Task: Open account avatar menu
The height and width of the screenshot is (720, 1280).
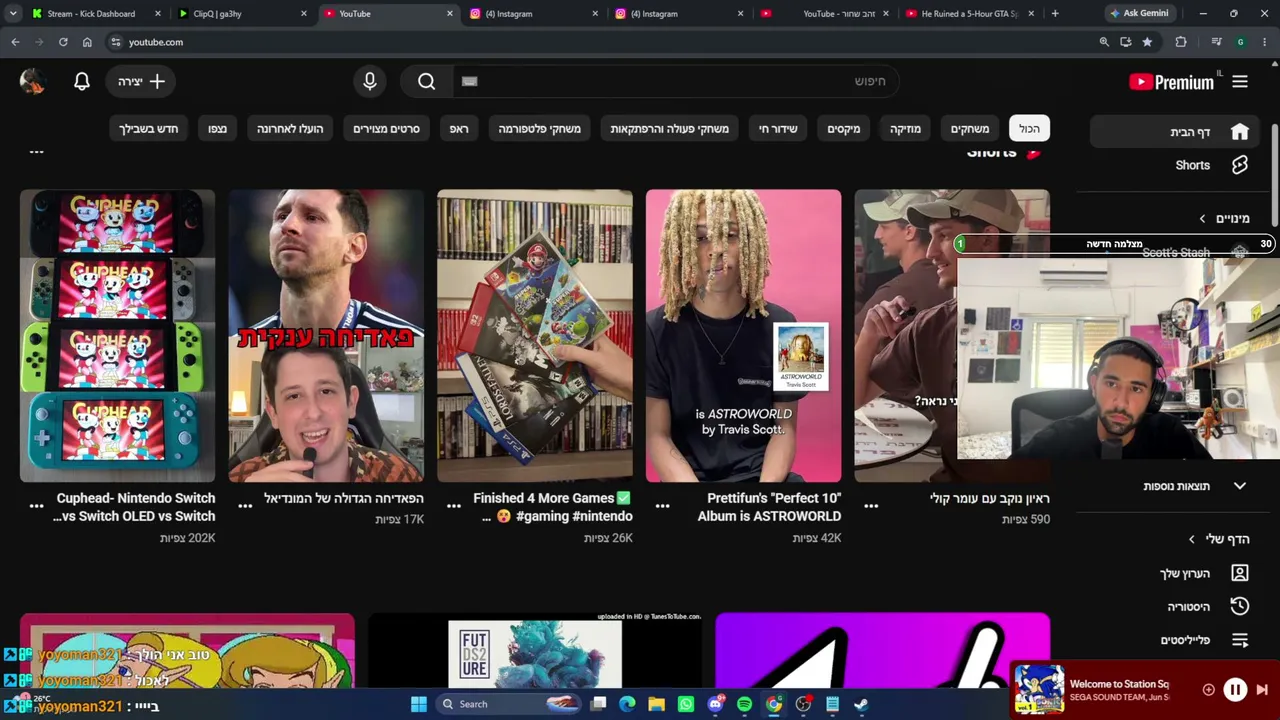Action: [x=33, y=82]
